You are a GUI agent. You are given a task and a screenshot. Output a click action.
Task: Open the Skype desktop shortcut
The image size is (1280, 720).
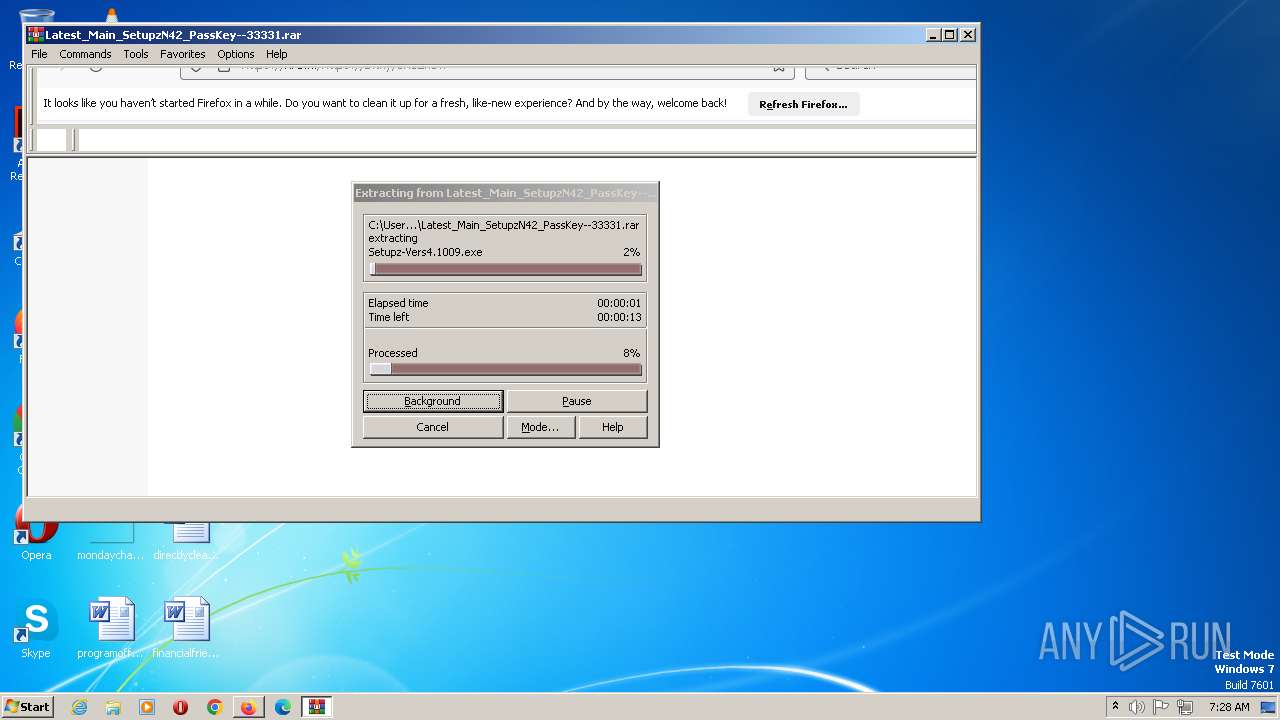click(x=36, y=630)
